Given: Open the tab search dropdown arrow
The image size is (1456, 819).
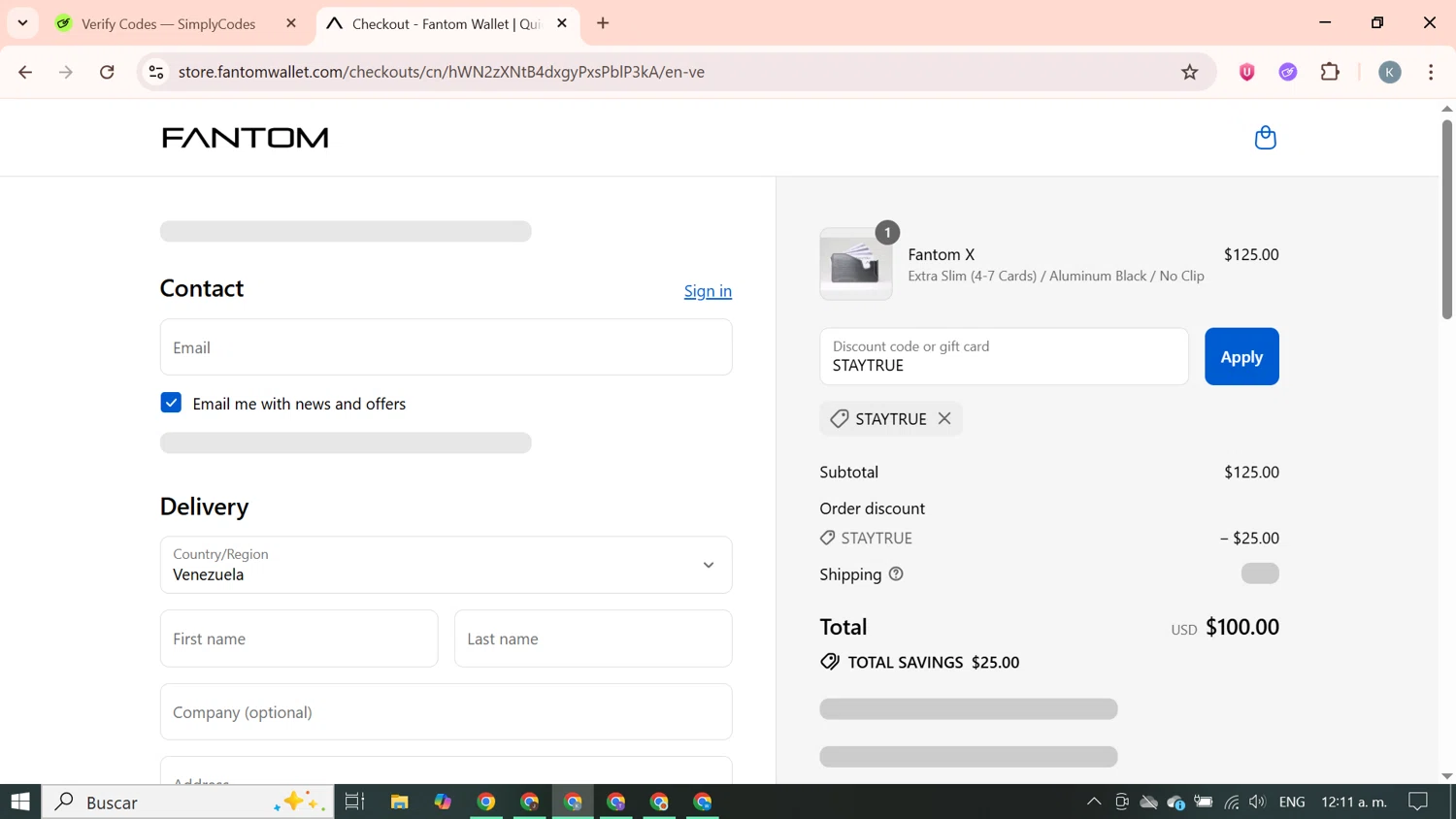Looking at the screenshot, I should 22,22.
